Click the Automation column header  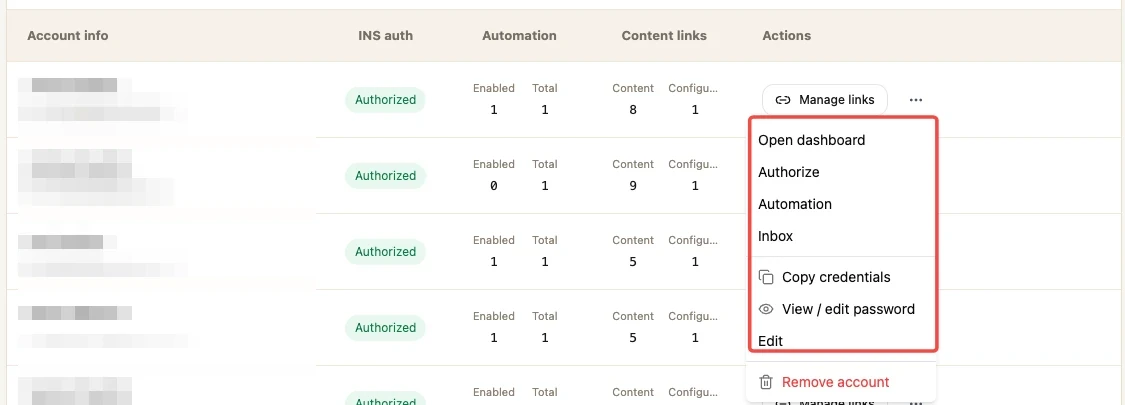[519, 35]
